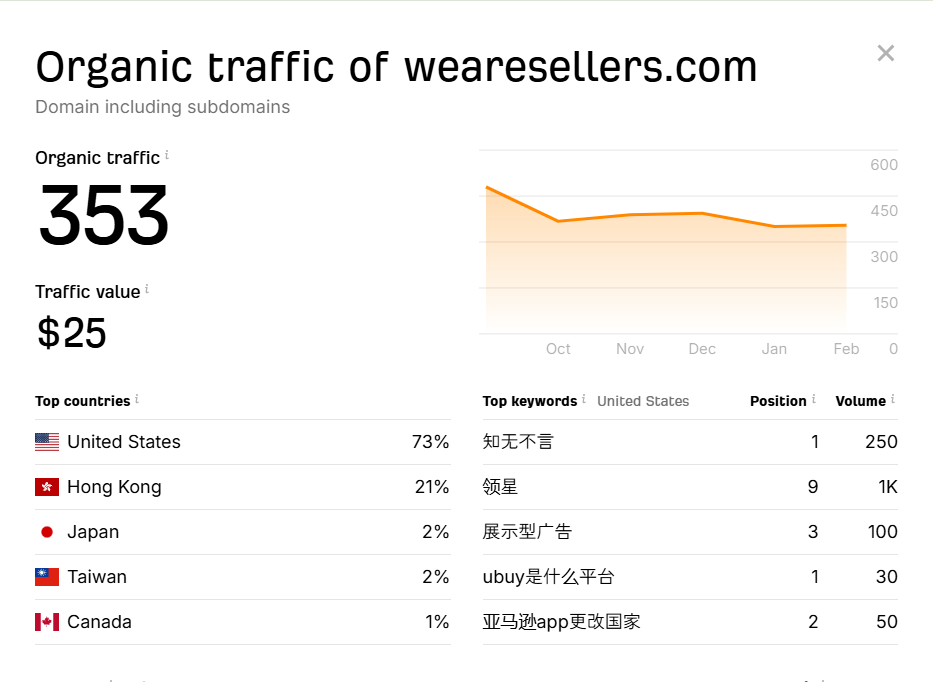Screen dimensions: 933x682
Task: Click the Oct point on traffic chart
Action: 558,221
